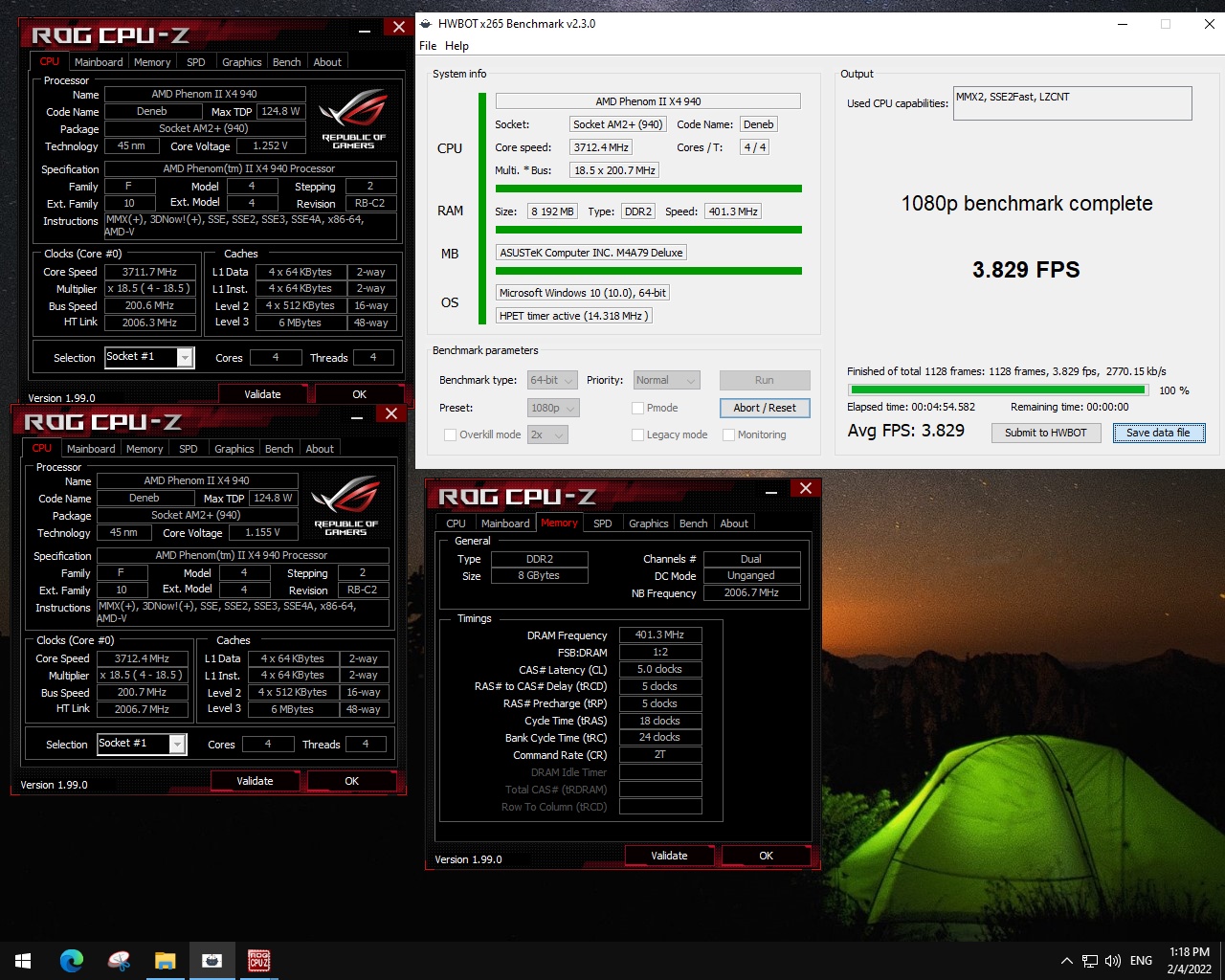Open Bench tab in CPU-Z showing 1.155 V

point(278,449)
